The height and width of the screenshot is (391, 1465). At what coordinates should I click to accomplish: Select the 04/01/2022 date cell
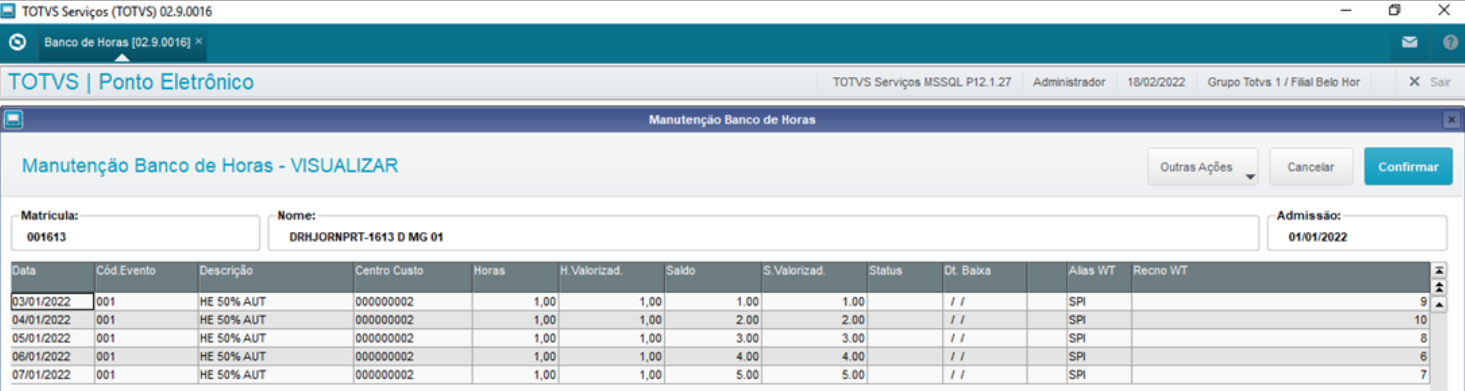[x=52, y=320]
